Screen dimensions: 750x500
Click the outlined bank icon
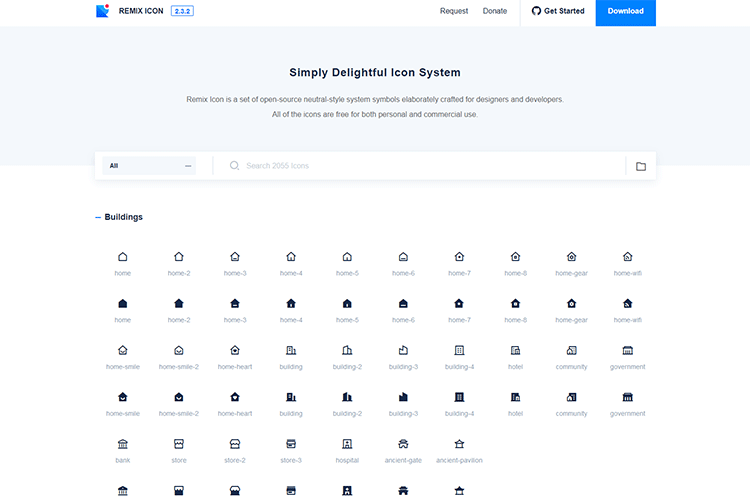click(123, 444)
